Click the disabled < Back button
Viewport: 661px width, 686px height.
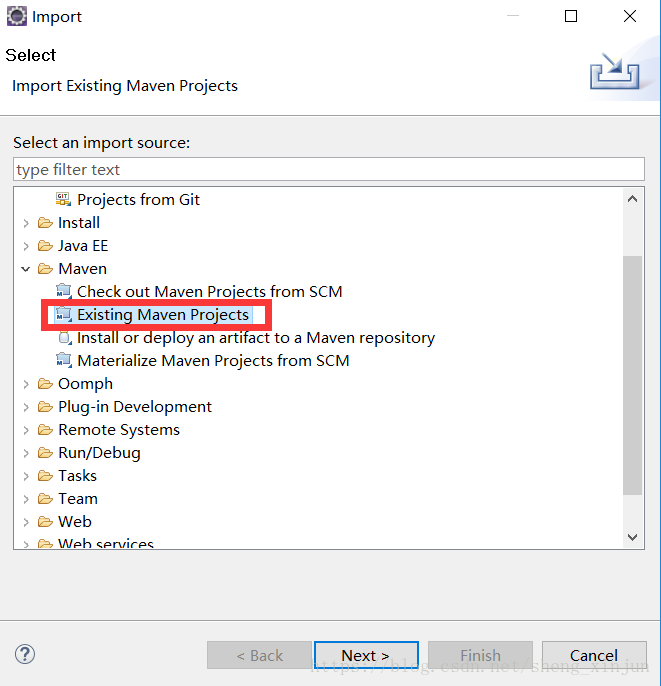[259, 655]
